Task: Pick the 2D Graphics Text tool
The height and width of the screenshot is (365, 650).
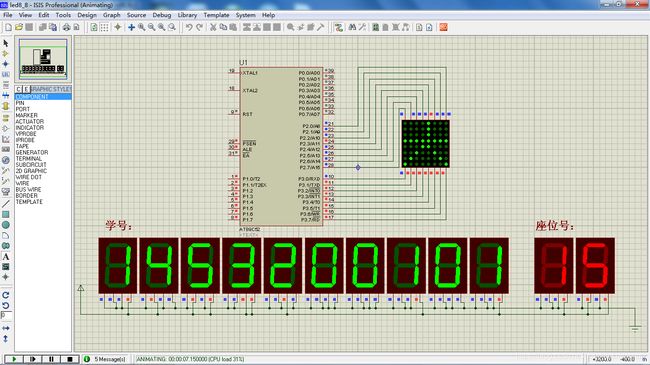Action: 6,257
